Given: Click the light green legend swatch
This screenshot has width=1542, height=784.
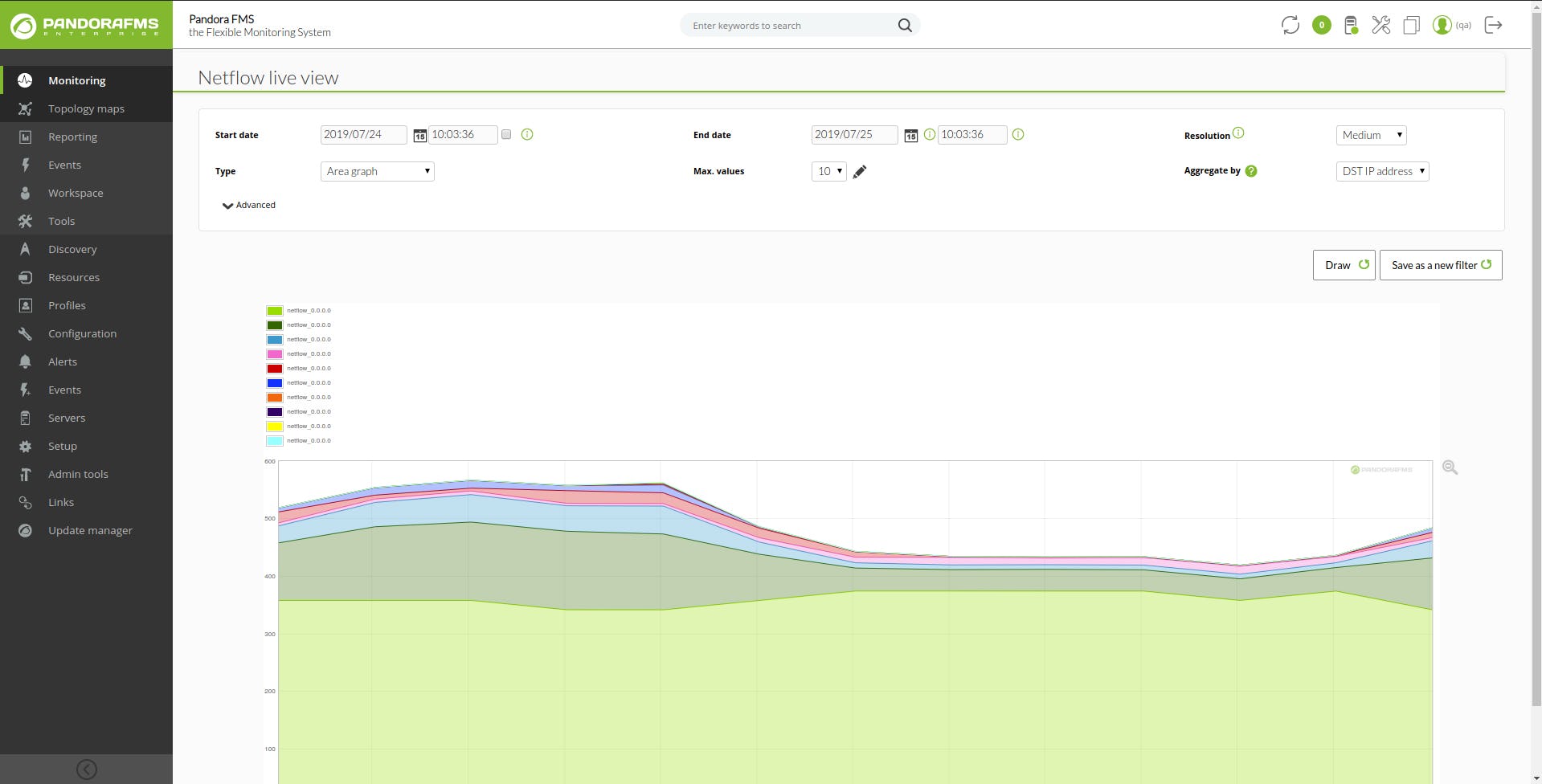Looking at the screenshot, I should pyautogui.click(x=275, y=311).
